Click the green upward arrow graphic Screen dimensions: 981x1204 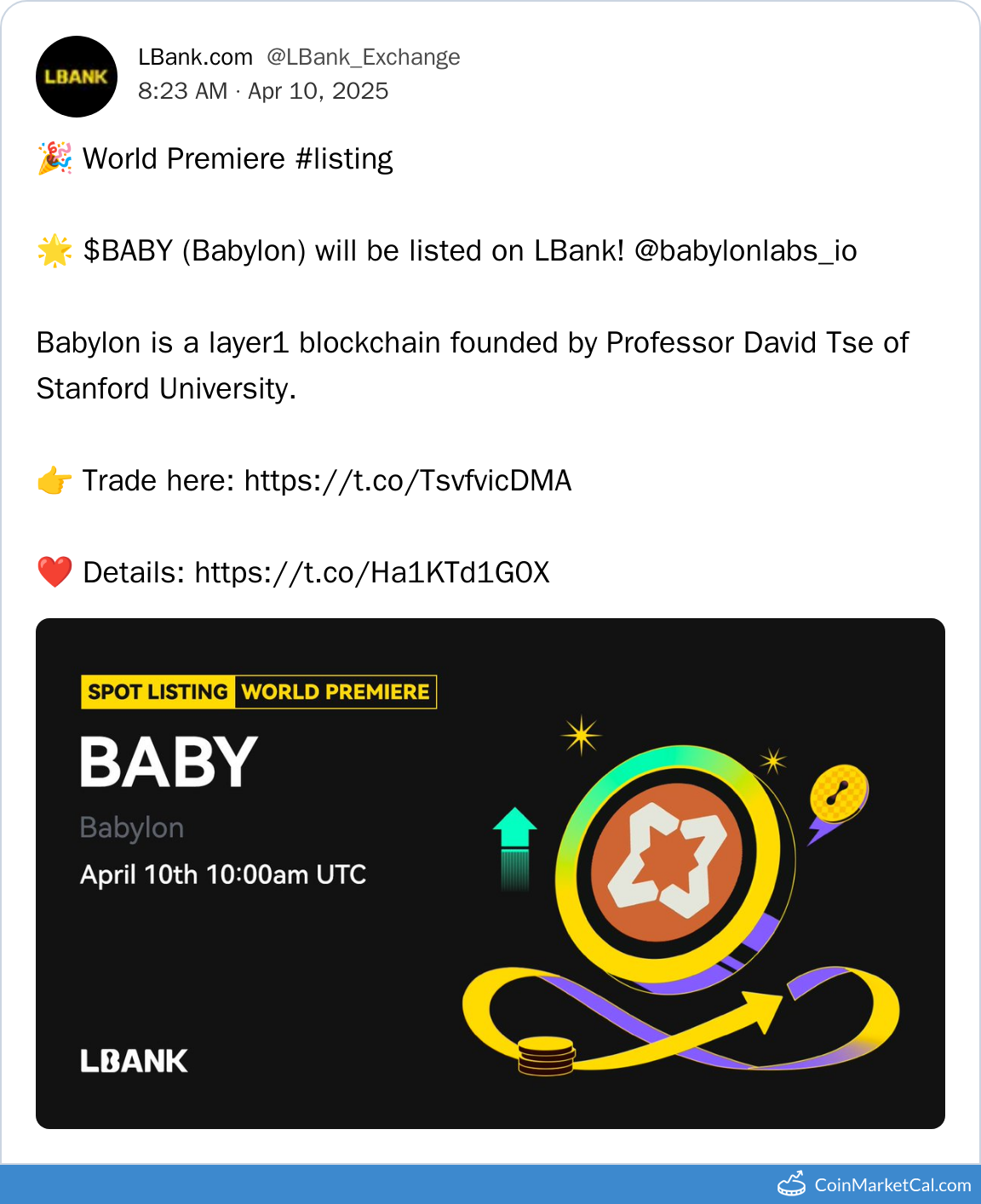pyautogui.click(x=514, y=847)
